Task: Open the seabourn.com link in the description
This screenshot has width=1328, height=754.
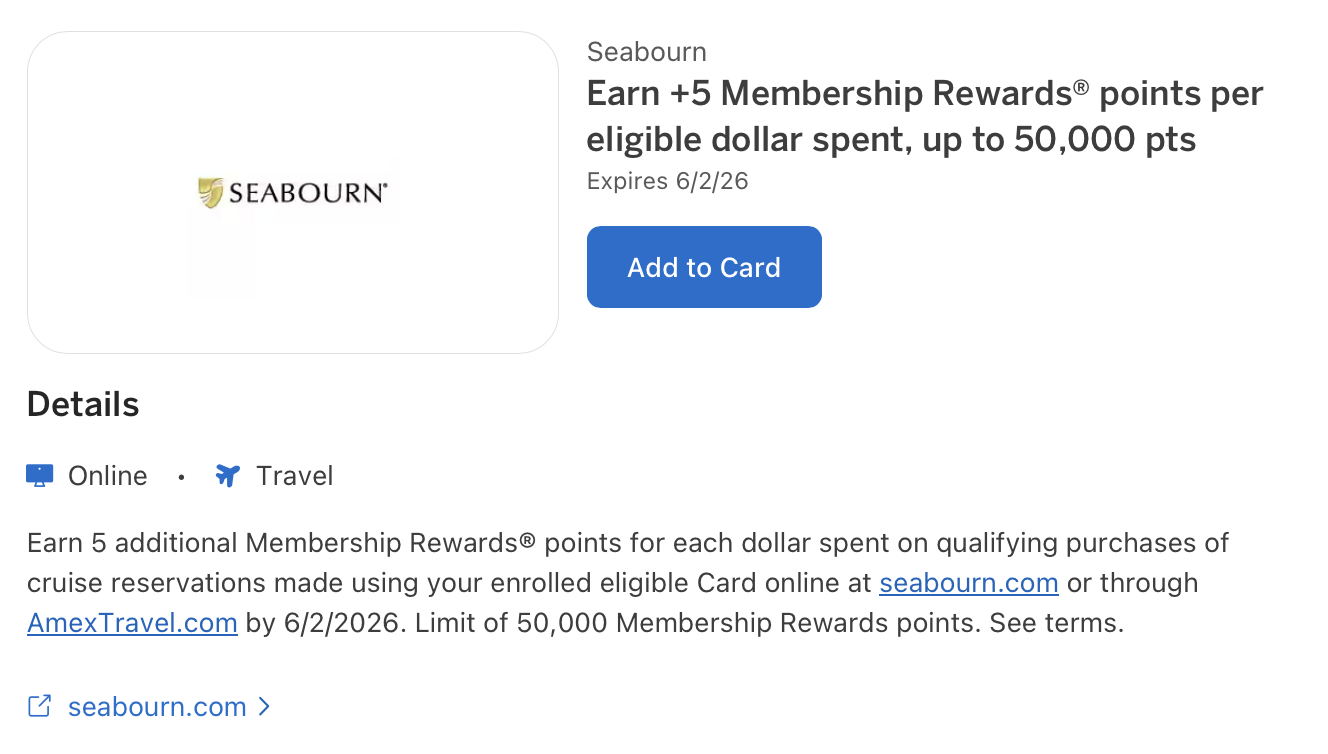Action: pos(967,582)
